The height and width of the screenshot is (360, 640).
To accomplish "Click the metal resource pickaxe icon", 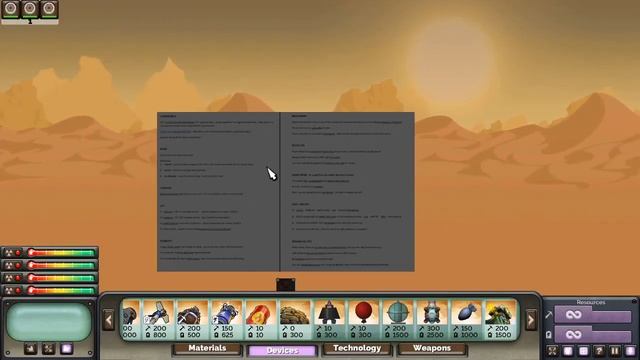I will click(549, 315).
